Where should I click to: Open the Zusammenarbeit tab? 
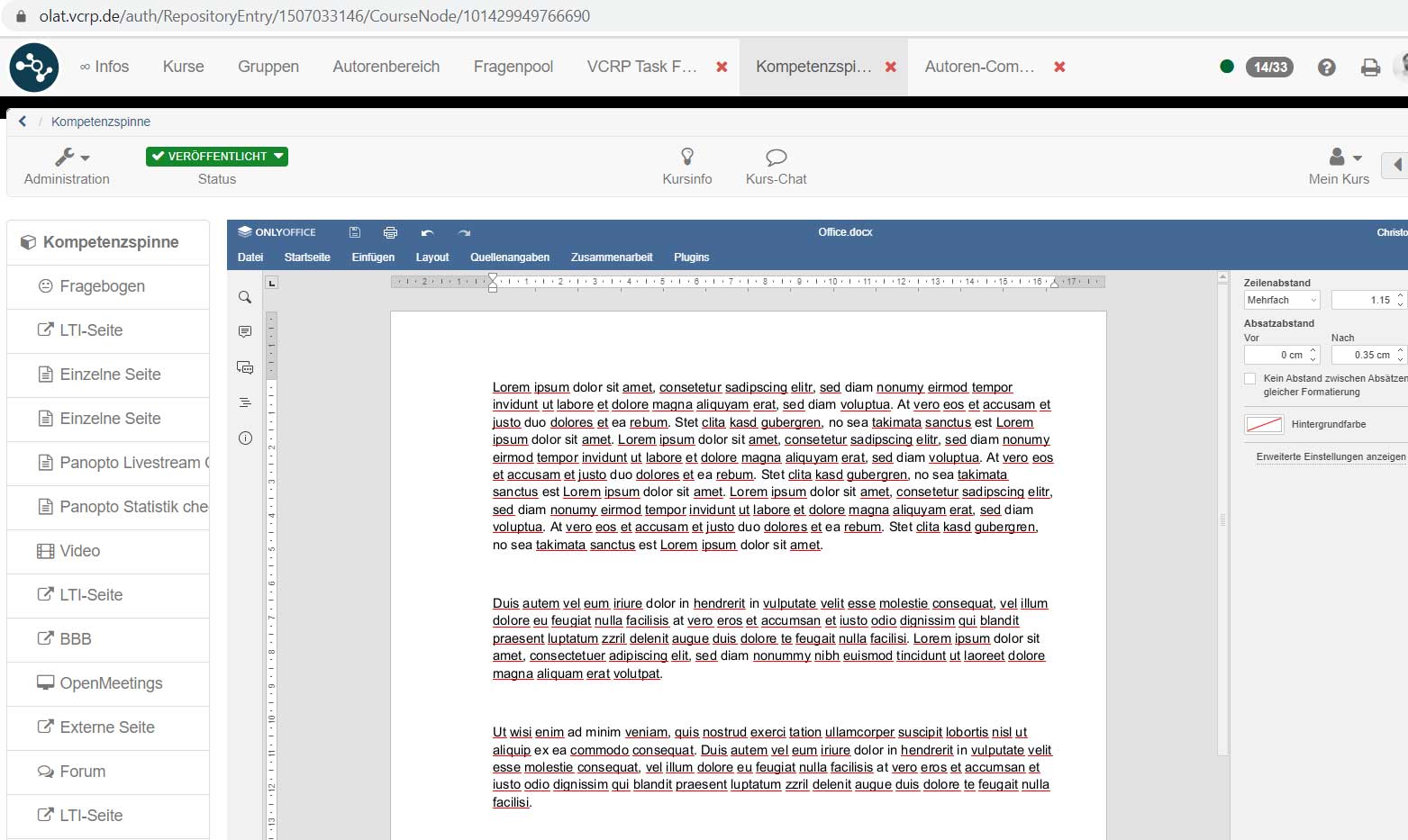point(612,257)
